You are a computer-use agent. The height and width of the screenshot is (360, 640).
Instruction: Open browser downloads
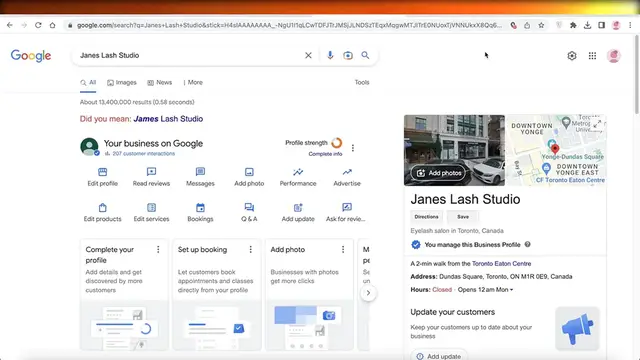[x=587, y=25]
